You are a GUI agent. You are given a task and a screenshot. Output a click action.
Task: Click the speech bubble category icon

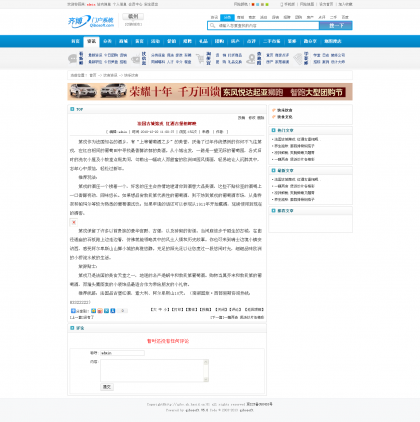tap(72, 59)
